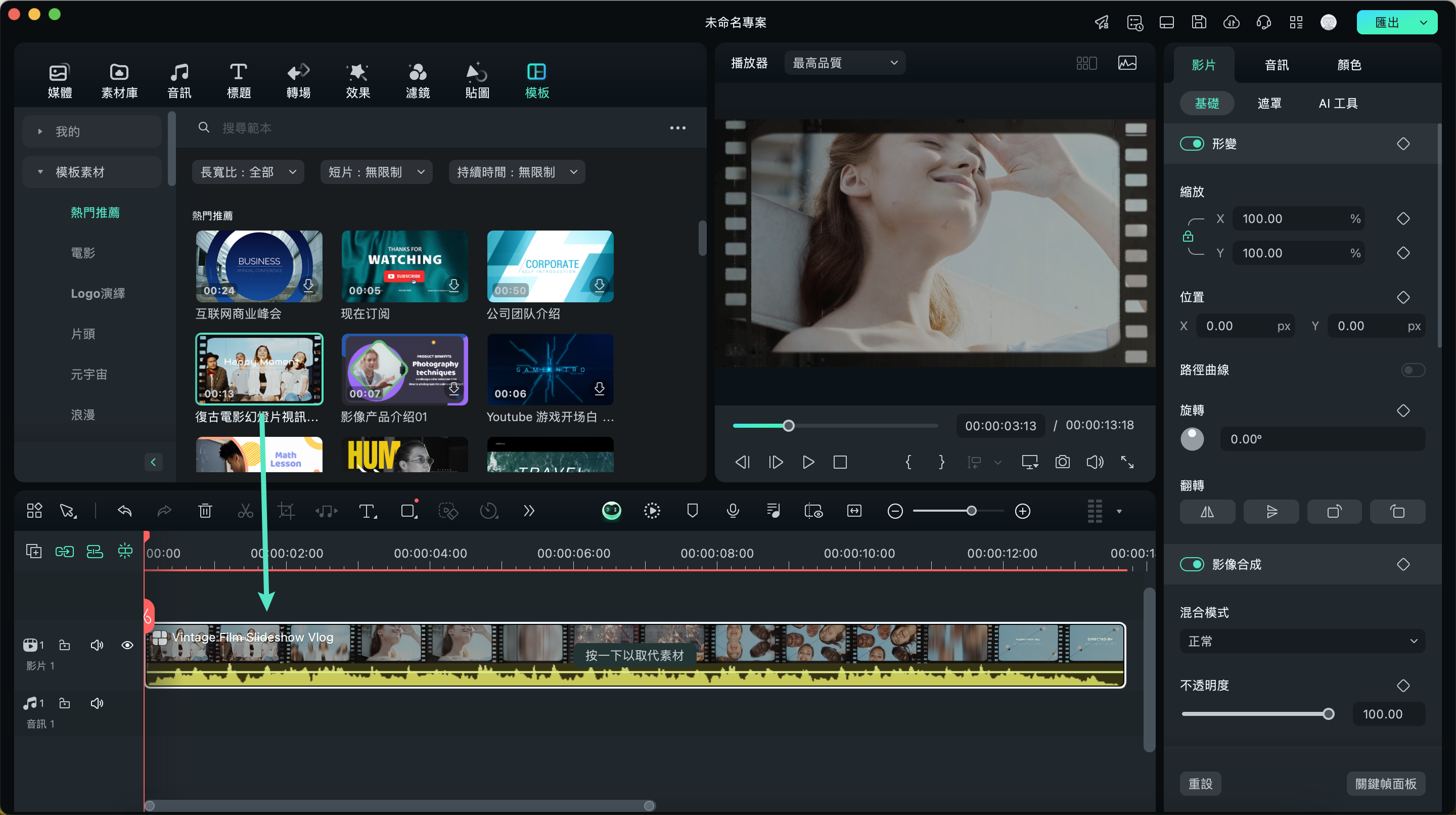Zoom out timeline with minus icon
The height and width of the screenshot is (815, 1456).
(895, 511)
